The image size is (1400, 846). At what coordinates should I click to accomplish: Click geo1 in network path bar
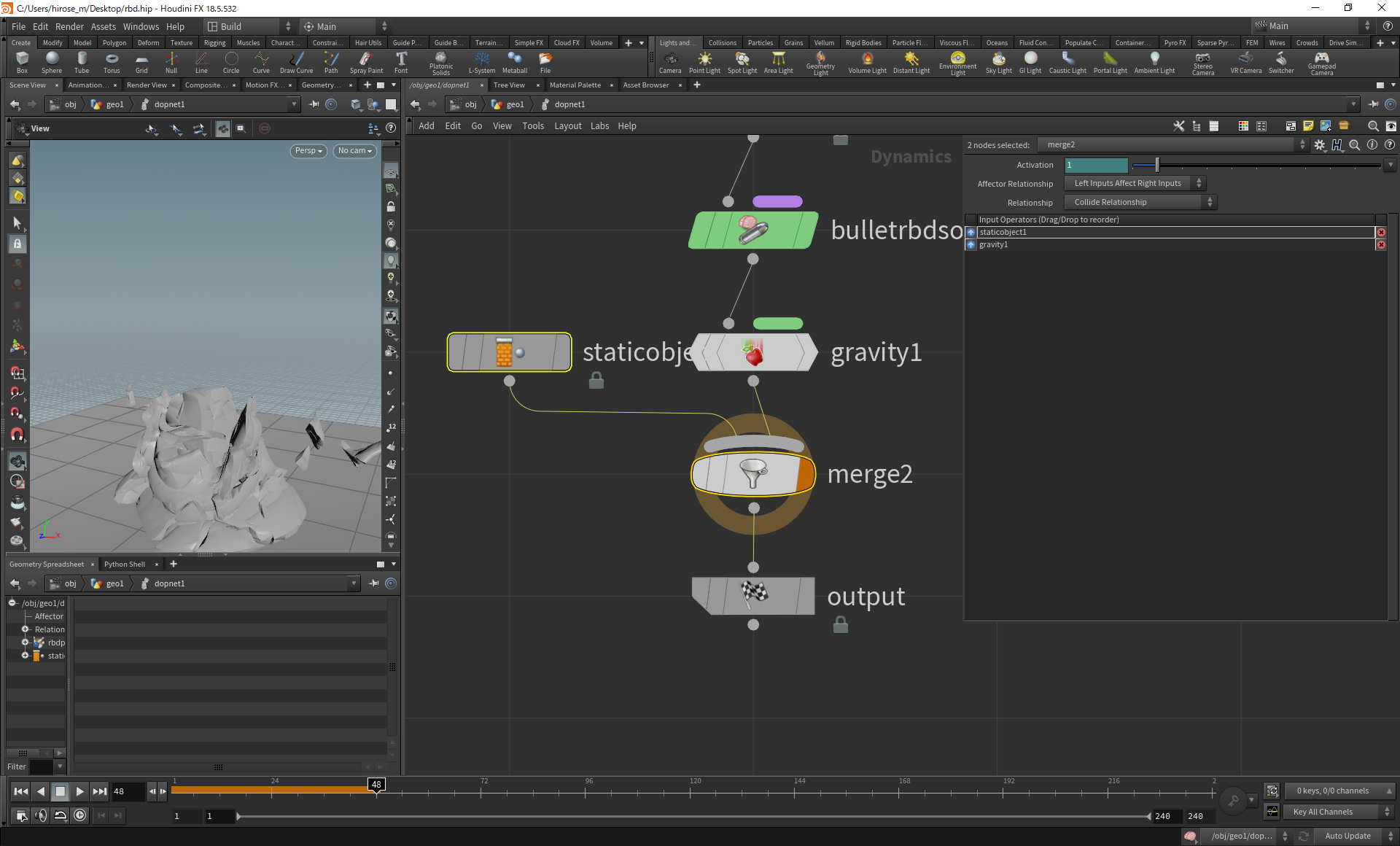[x=515, y=105]
